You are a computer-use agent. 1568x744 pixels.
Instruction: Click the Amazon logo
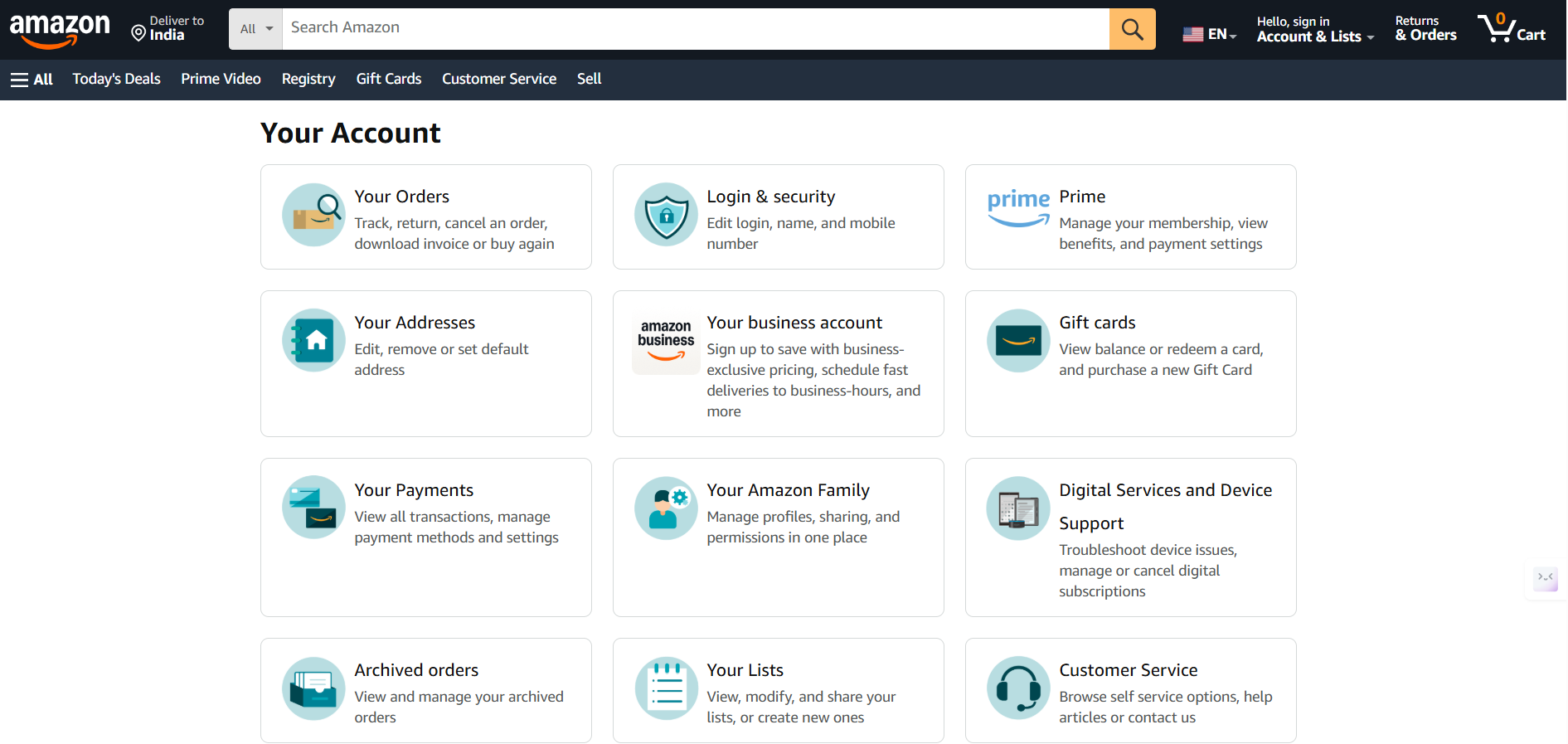(x=60, y=31)
